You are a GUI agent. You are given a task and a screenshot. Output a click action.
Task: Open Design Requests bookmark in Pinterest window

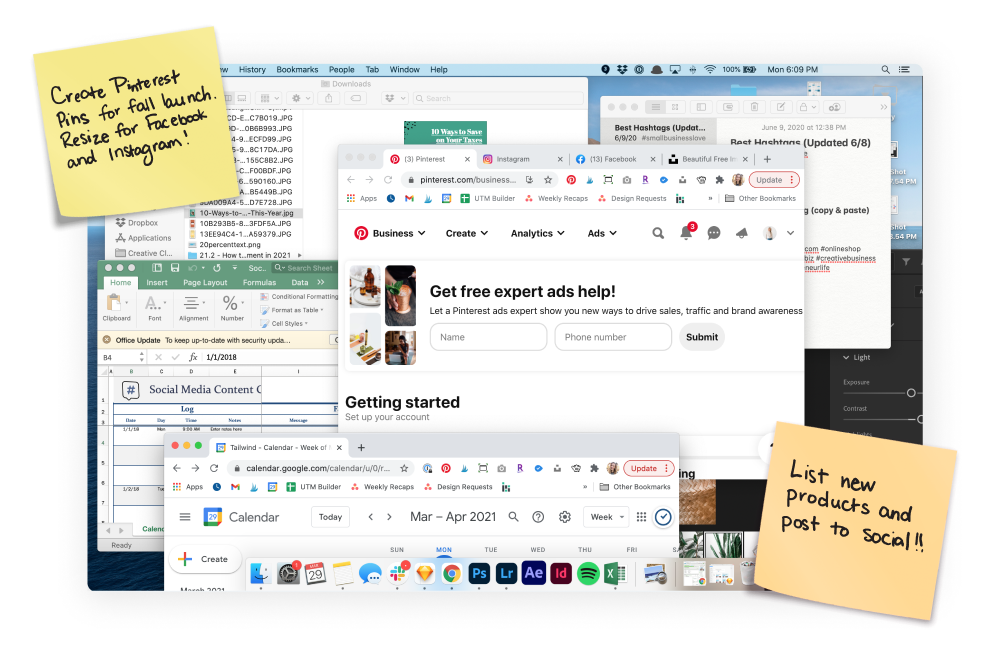point(632,198)
